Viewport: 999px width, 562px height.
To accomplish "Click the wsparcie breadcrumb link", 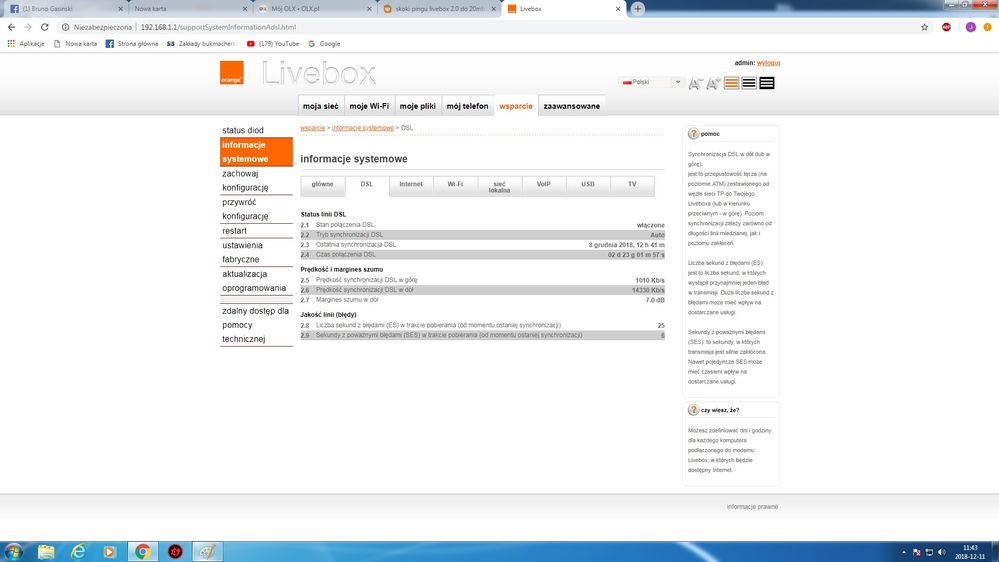I will click(x=312, y=128).
